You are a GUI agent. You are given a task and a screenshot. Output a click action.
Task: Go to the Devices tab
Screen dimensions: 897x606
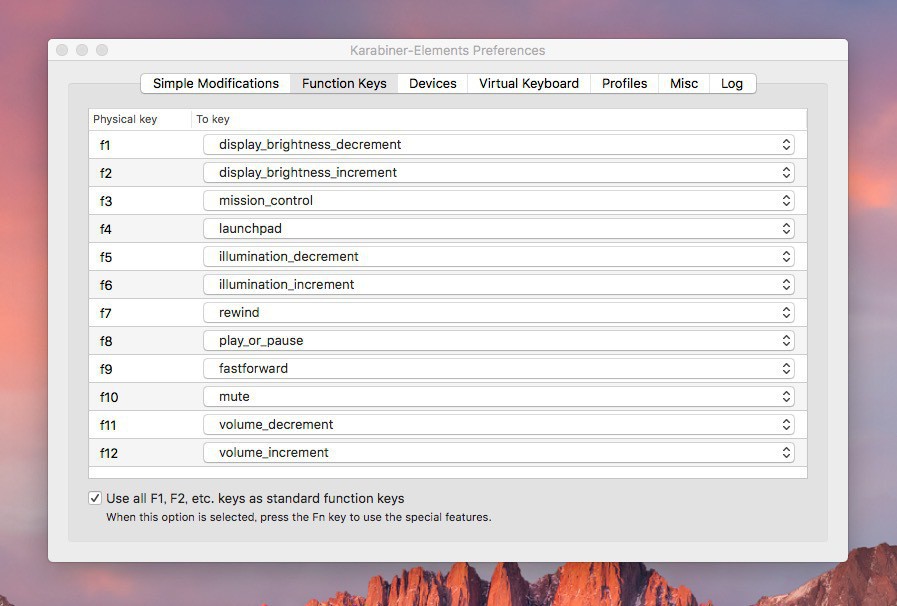[433, 84]
